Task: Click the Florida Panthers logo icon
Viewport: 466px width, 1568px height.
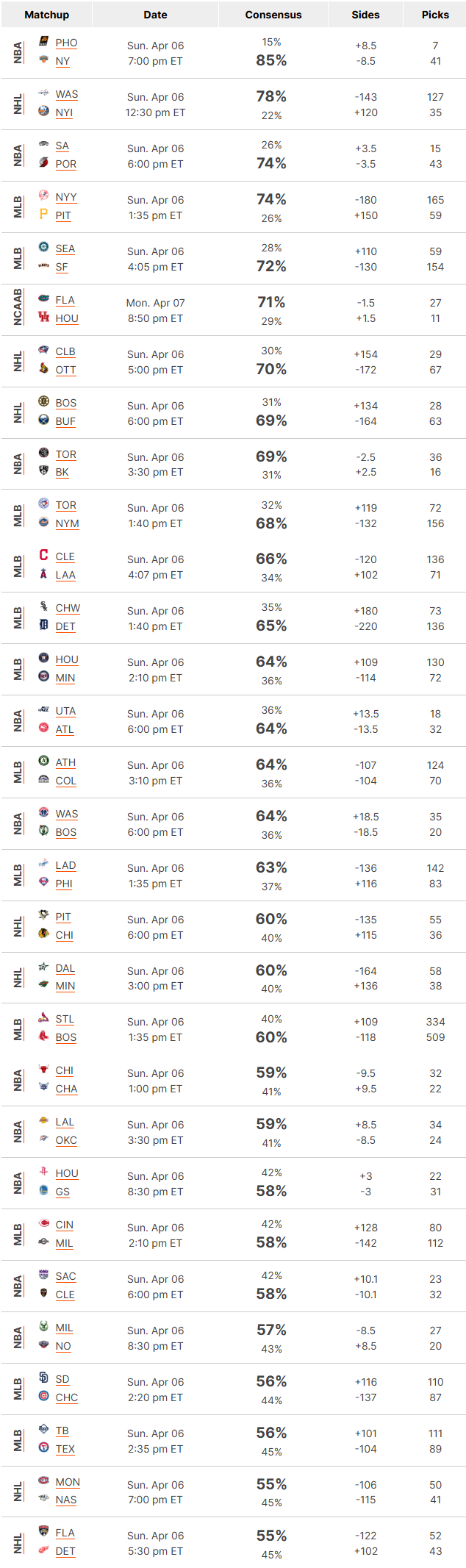Action: [43, 1531]
